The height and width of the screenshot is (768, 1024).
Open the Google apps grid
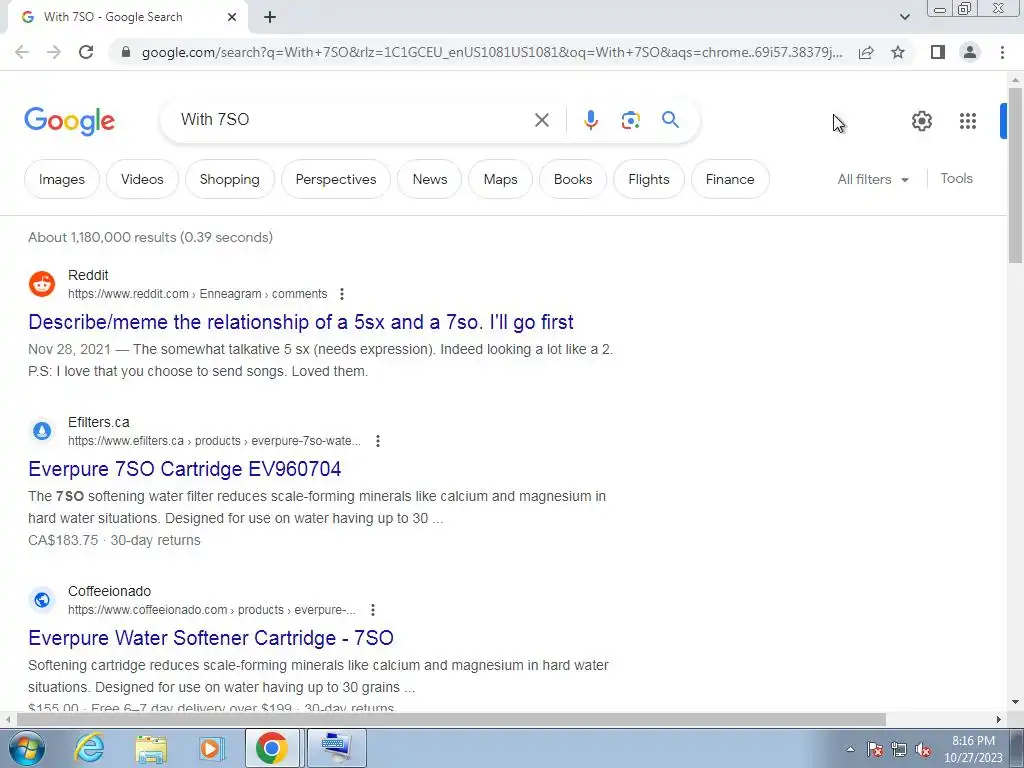(968, 121)
